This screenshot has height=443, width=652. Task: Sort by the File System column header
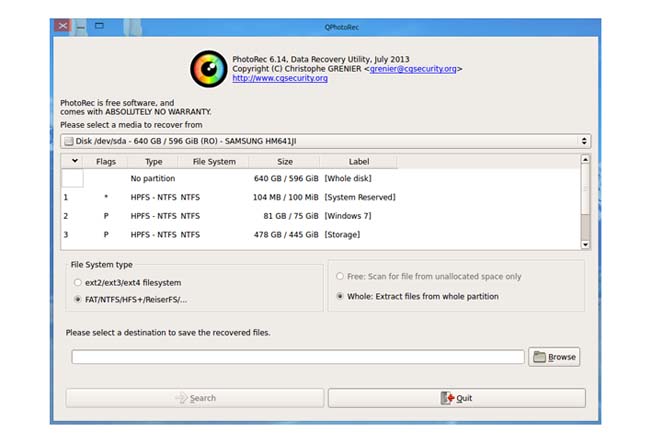[214, 161]
